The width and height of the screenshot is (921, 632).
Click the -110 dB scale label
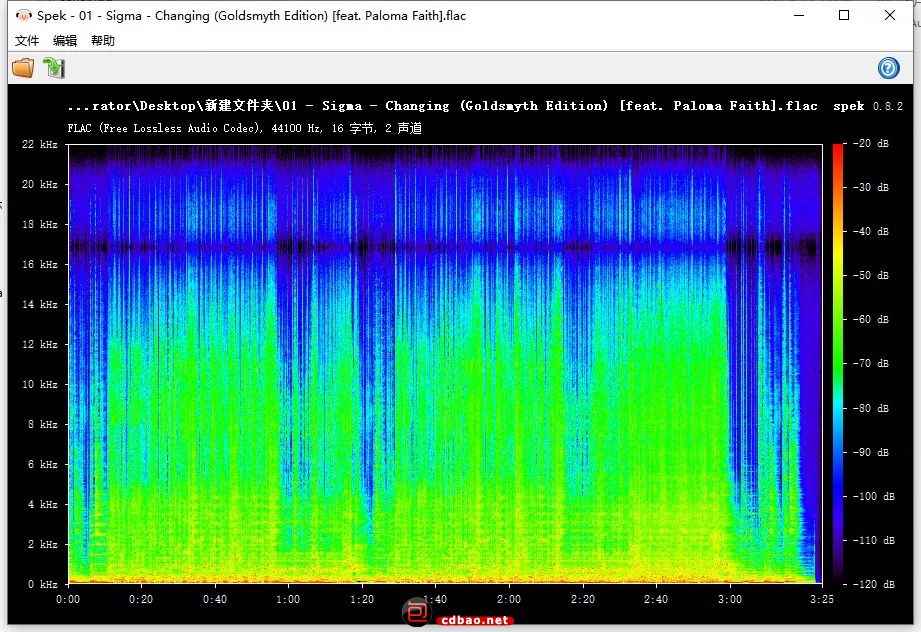(873, 540)
